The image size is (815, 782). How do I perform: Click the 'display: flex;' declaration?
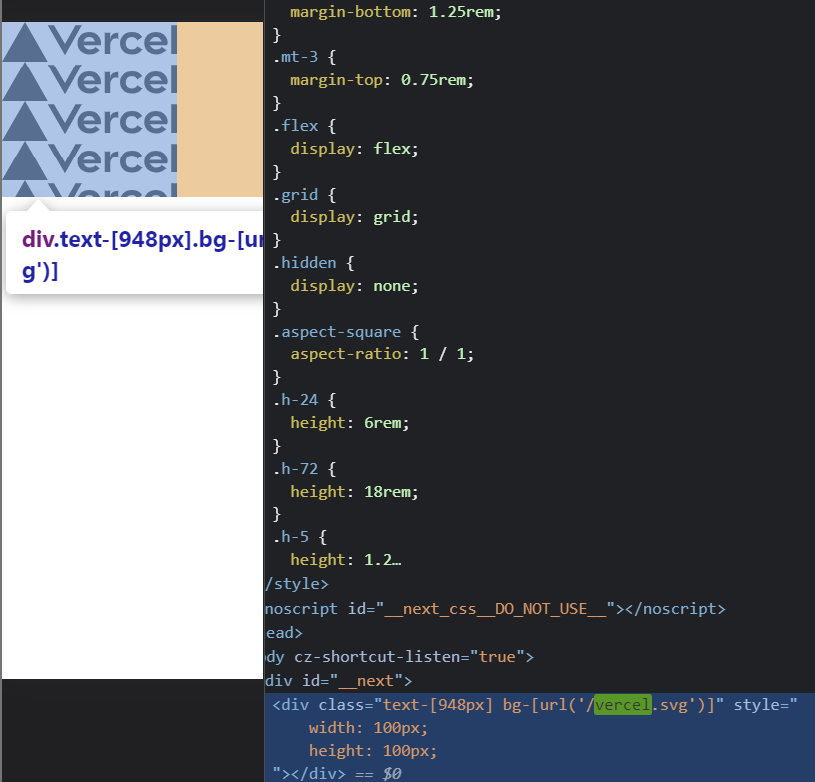pyautogui.click(x=354, y=149)
